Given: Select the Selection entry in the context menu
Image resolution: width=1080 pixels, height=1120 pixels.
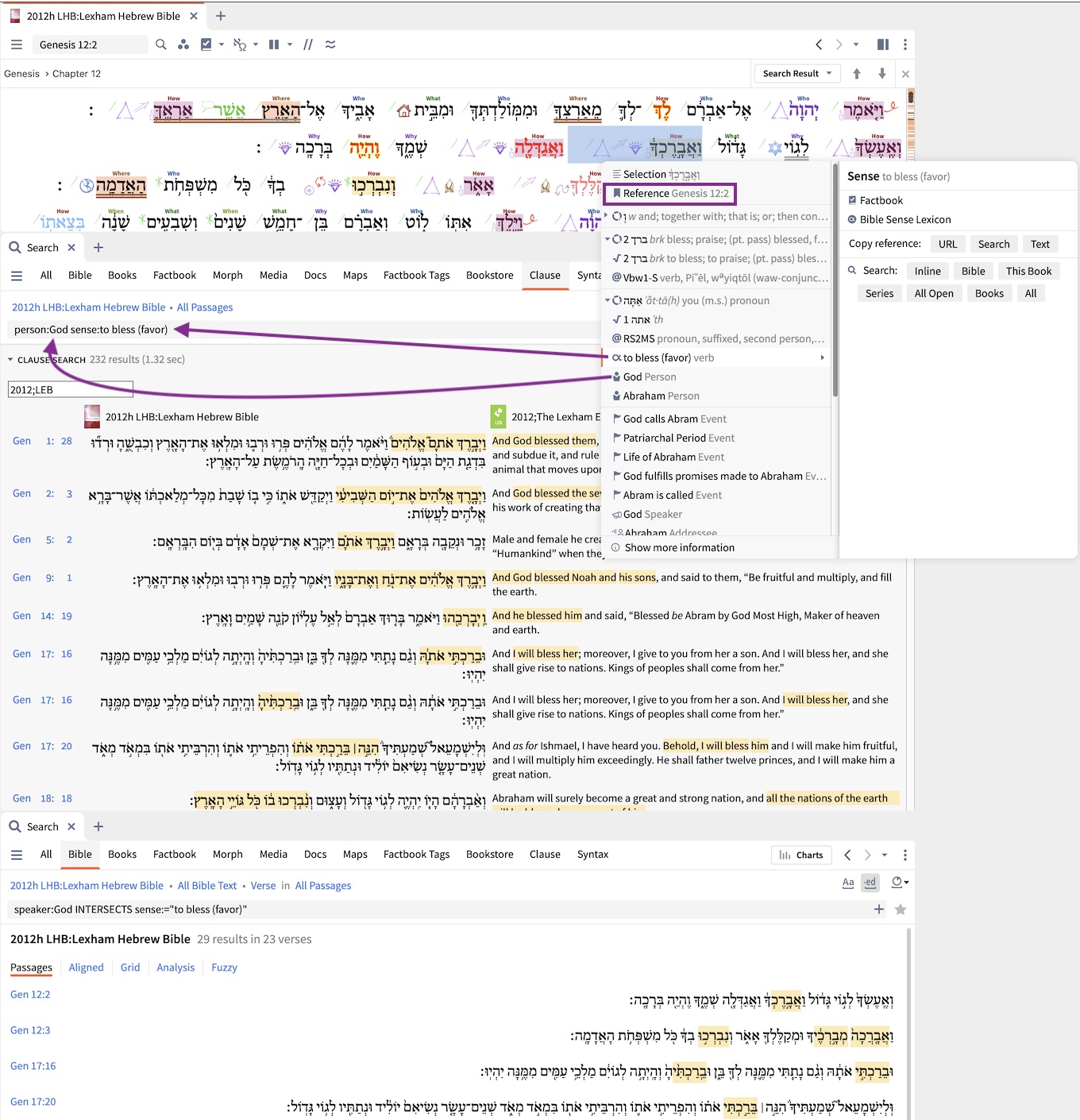Looking at the screenshot, I should [x=717, y=174].
